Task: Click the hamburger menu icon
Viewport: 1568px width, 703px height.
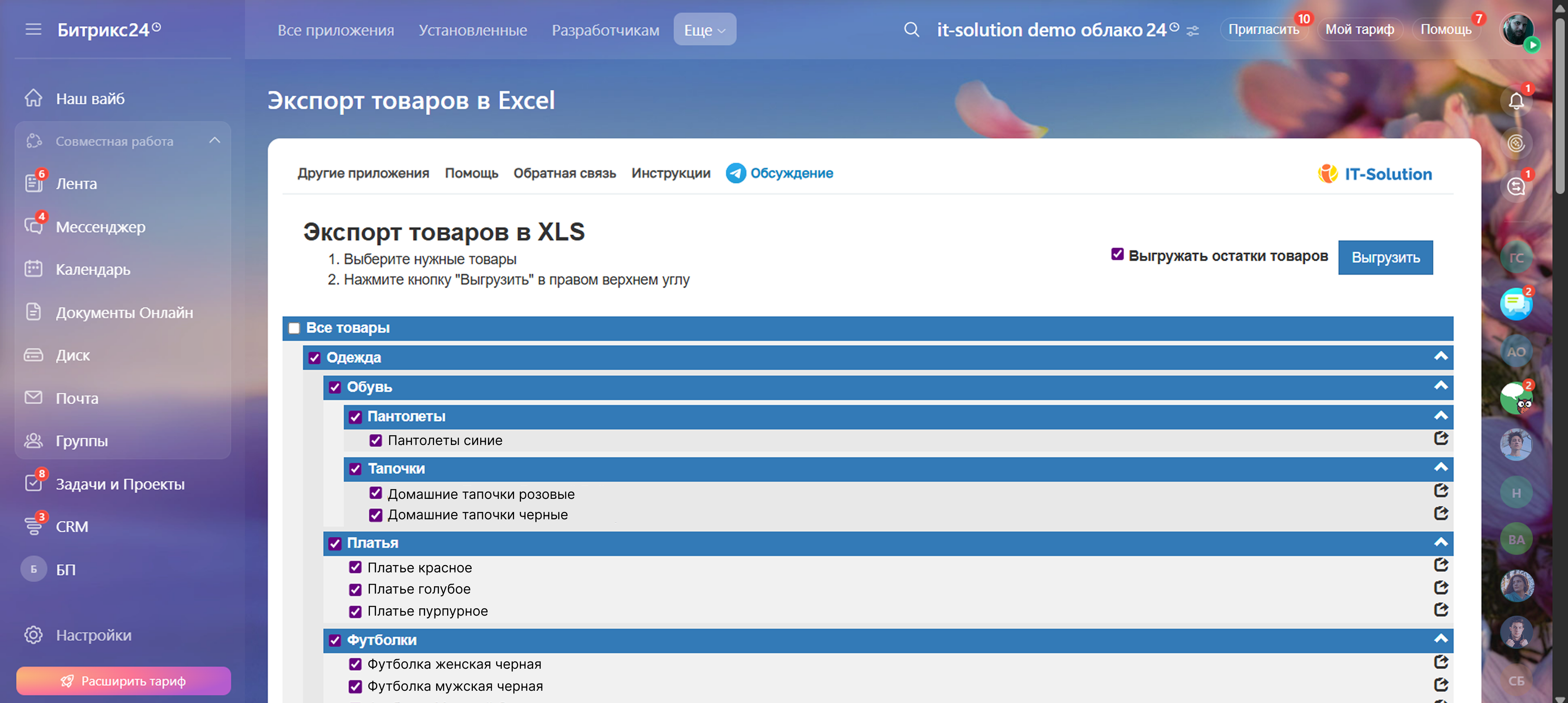Action: coord(33,29)
